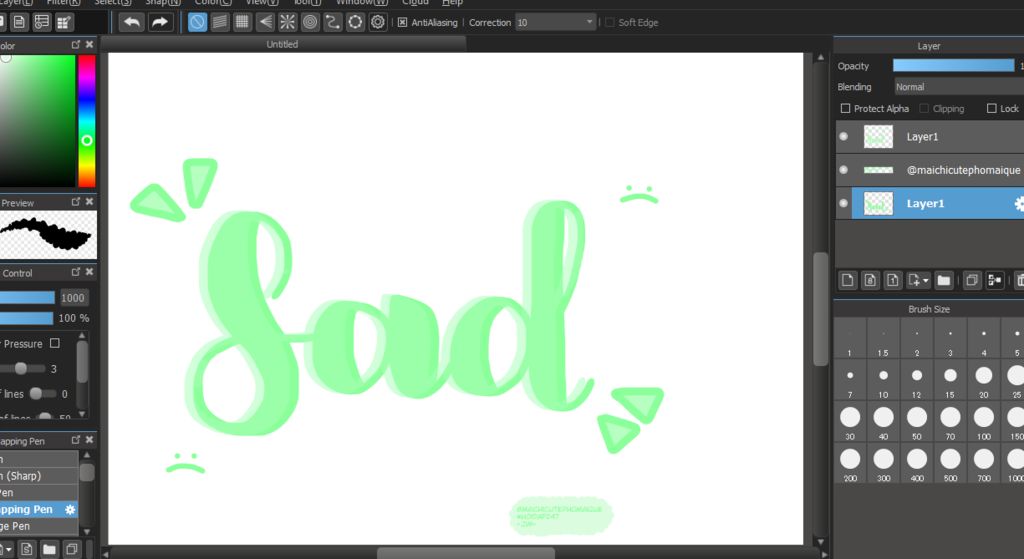Hide the selected blue Layer1

(x=844, y=204)
